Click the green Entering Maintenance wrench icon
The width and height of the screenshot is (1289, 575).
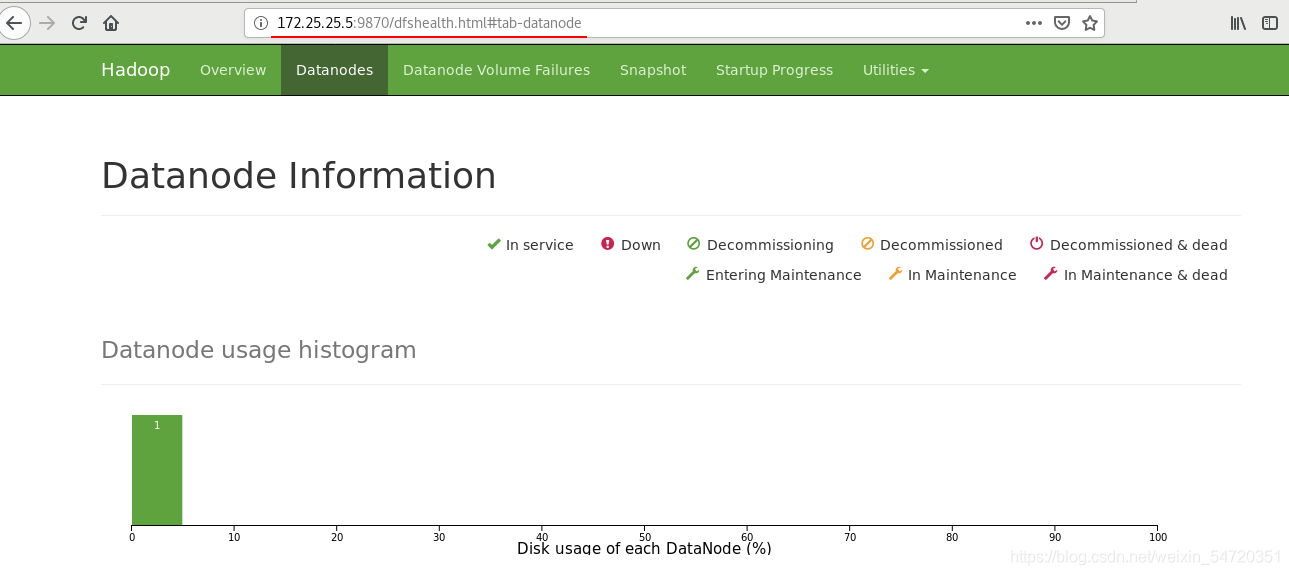click(x=692, y=274)
